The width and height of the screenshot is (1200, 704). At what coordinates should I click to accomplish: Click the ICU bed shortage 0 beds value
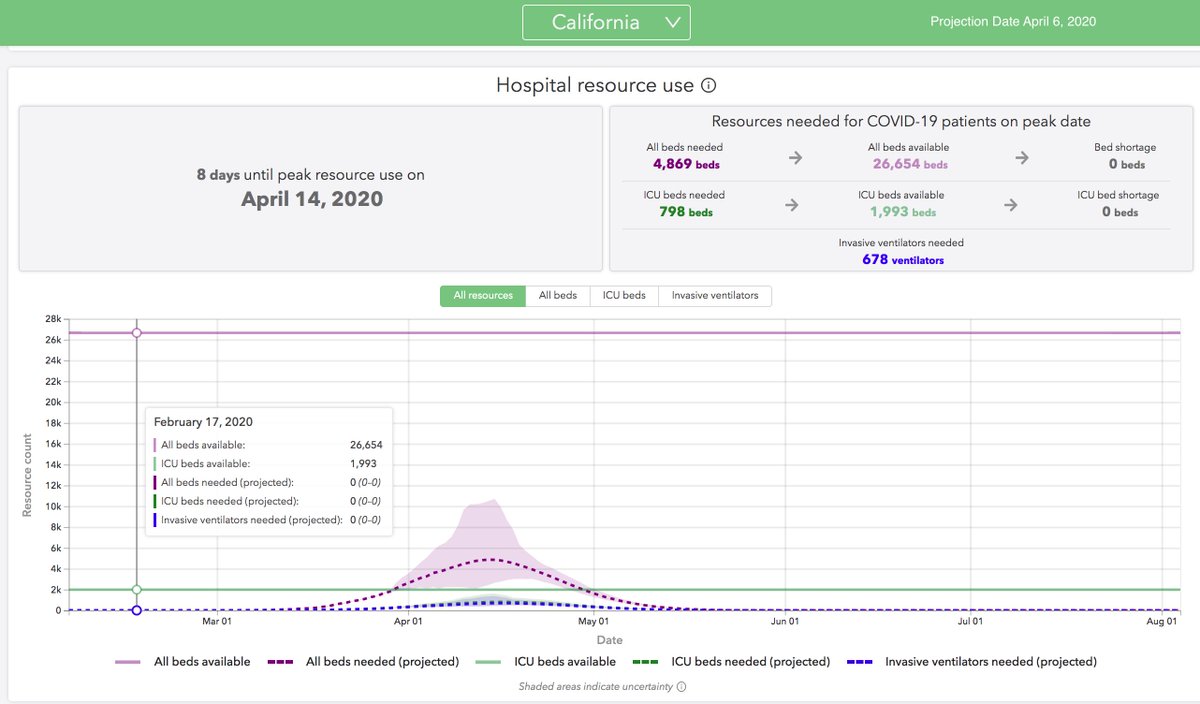tap(1119, 212)
